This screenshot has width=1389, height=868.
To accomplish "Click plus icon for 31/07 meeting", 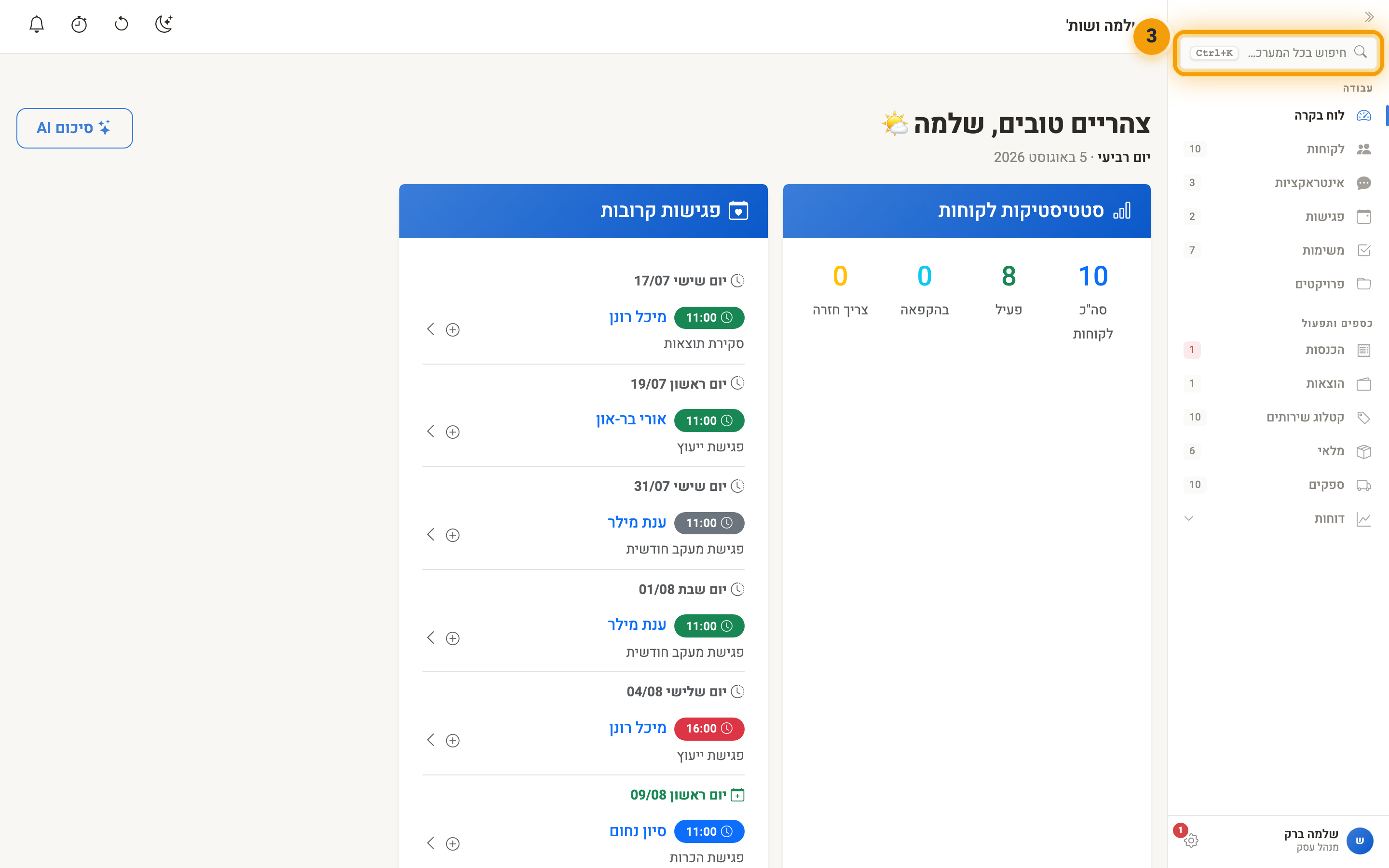I will point(453,535).
